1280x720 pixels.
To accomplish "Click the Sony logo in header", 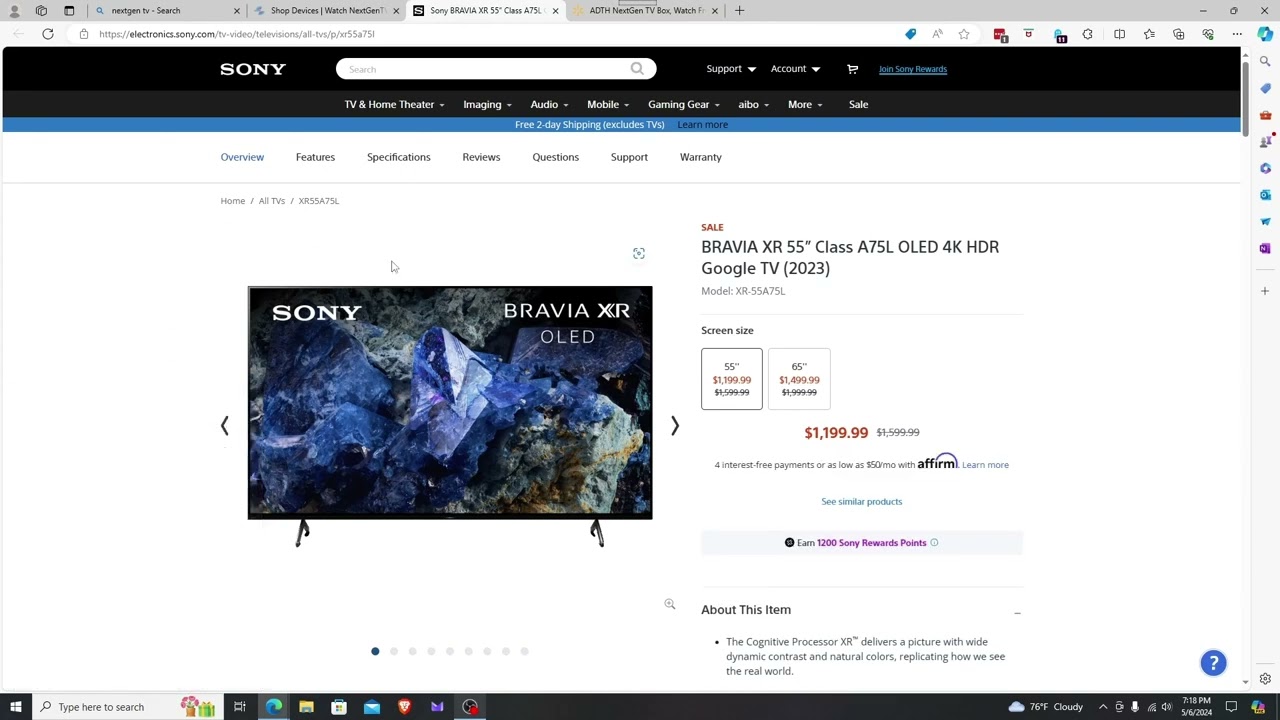I will pos(253,69).
